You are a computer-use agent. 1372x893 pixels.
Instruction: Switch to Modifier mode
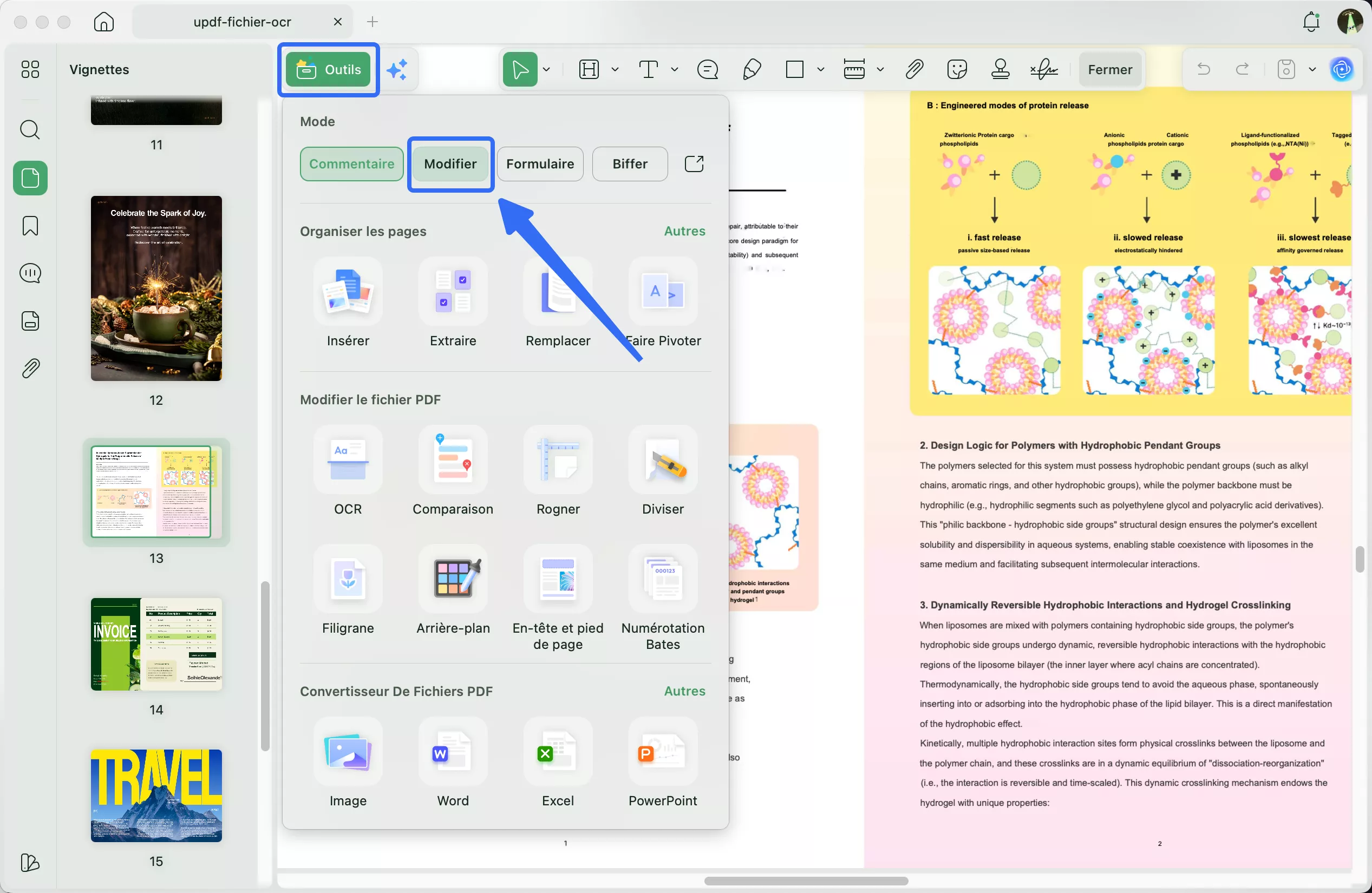(449, 163)
